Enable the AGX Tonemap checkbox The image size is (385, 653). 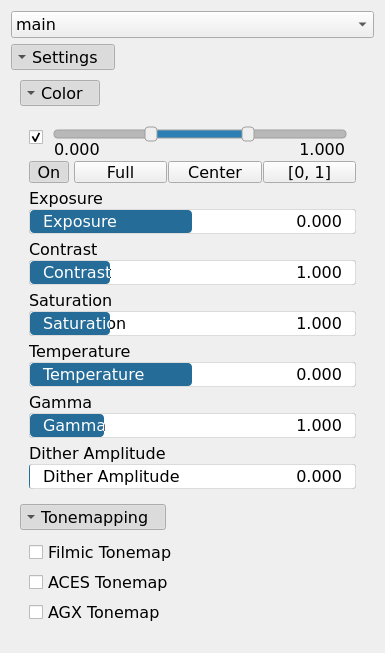36,612
